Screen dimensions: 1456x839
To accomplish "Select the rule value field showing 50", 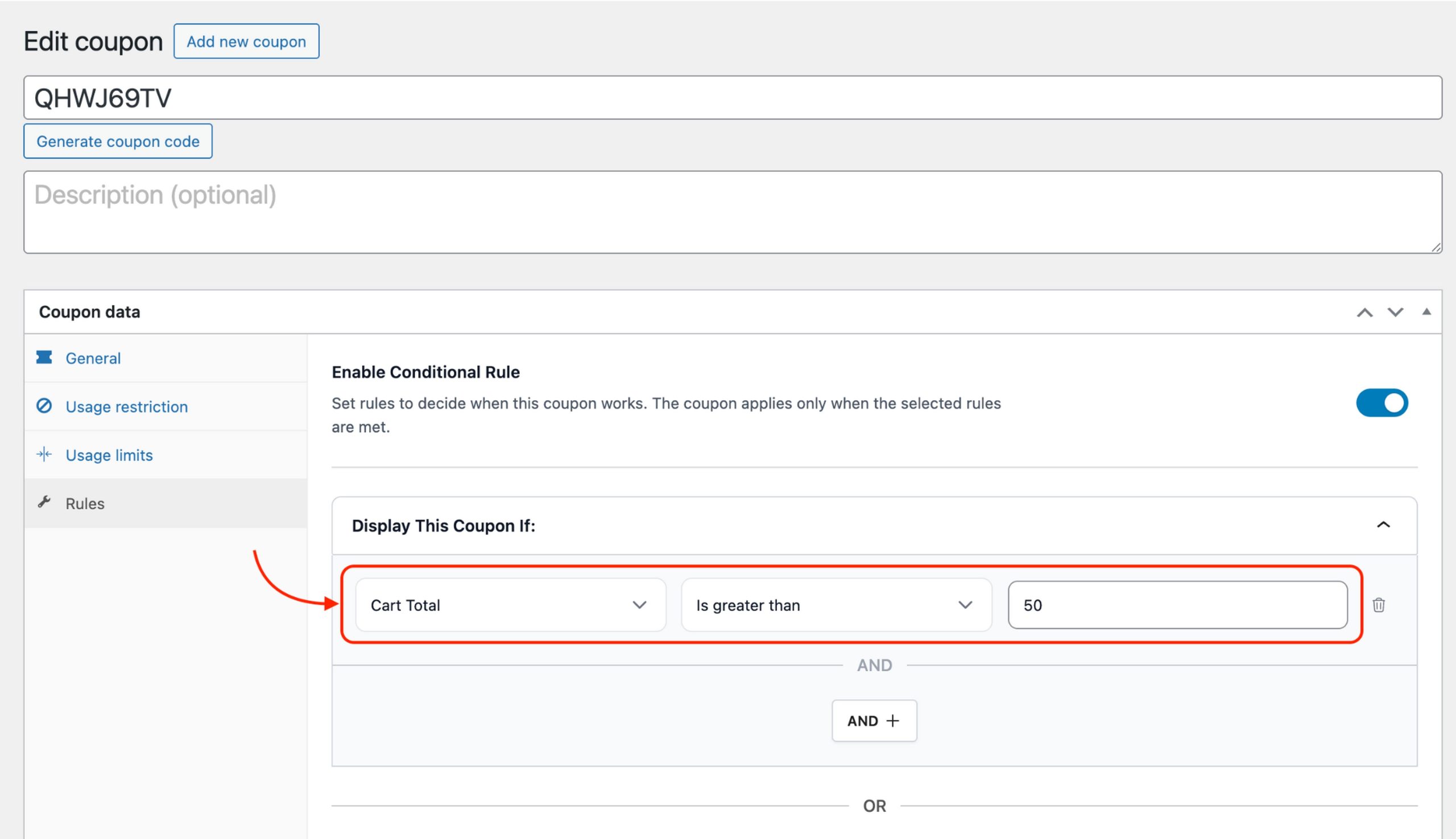I will point(1177,605).
